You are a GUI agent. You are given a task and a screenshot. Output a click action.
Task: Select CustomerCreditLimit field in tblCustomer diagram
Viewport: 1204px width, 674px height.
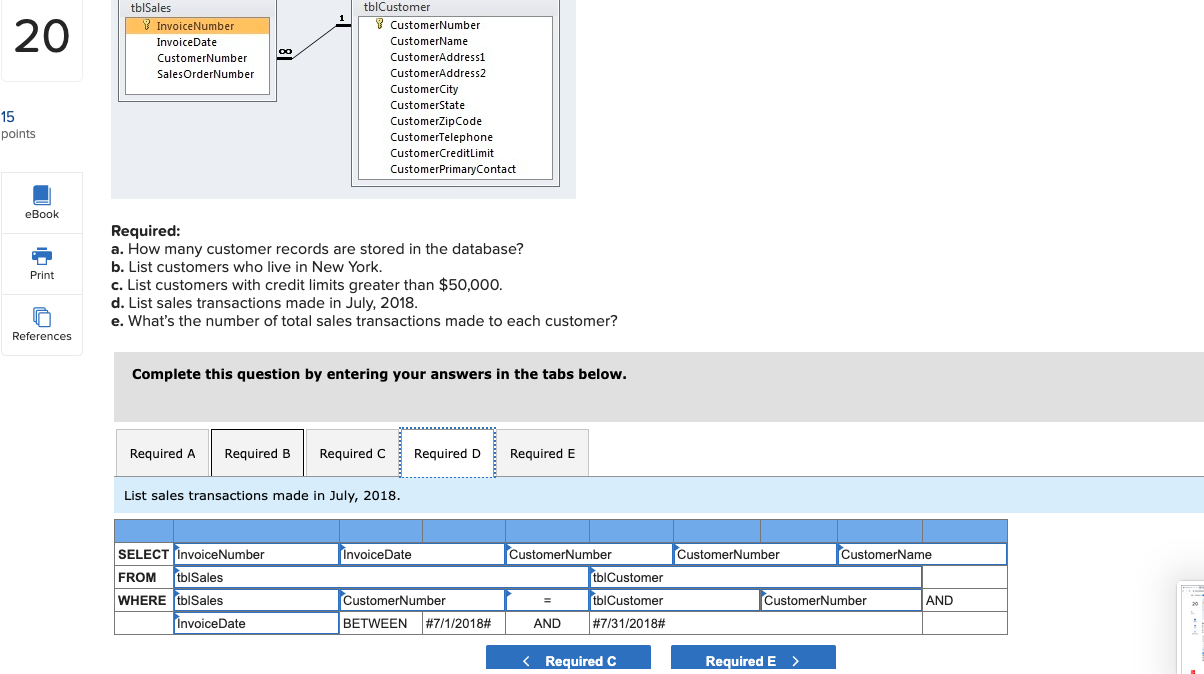[441, 153]
